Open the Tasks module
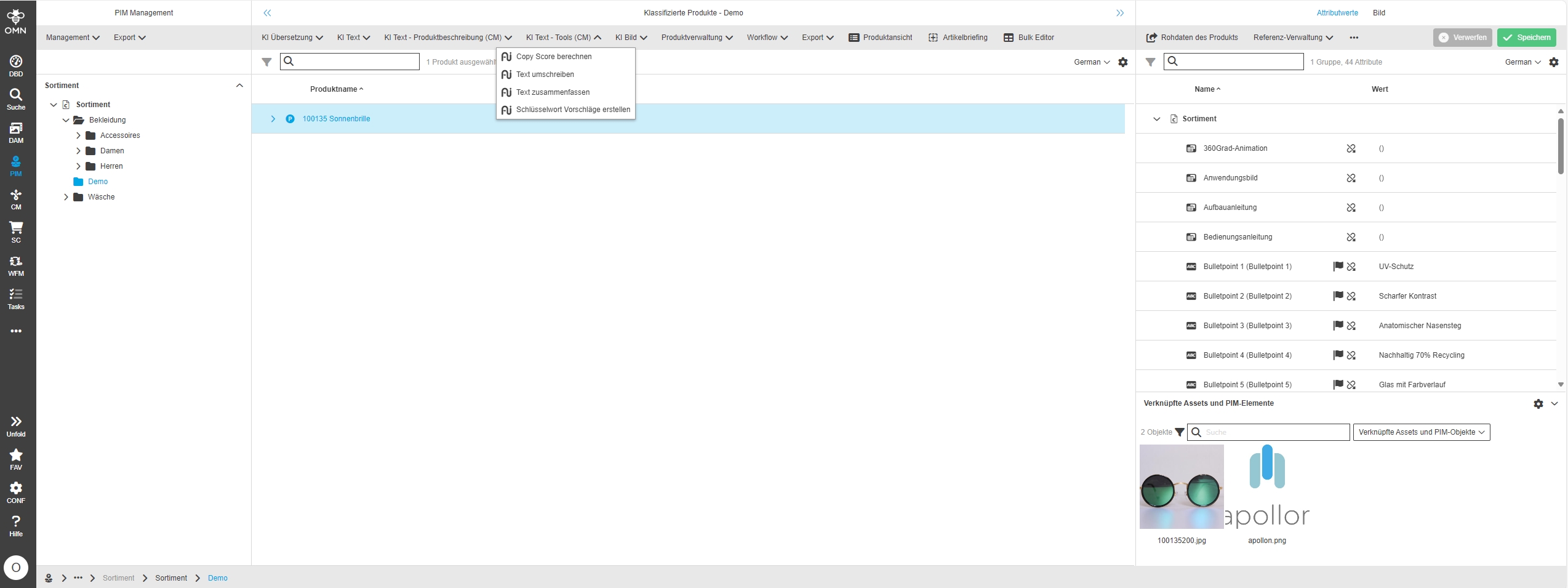1568x588 pixels. [x=16, y=299]
